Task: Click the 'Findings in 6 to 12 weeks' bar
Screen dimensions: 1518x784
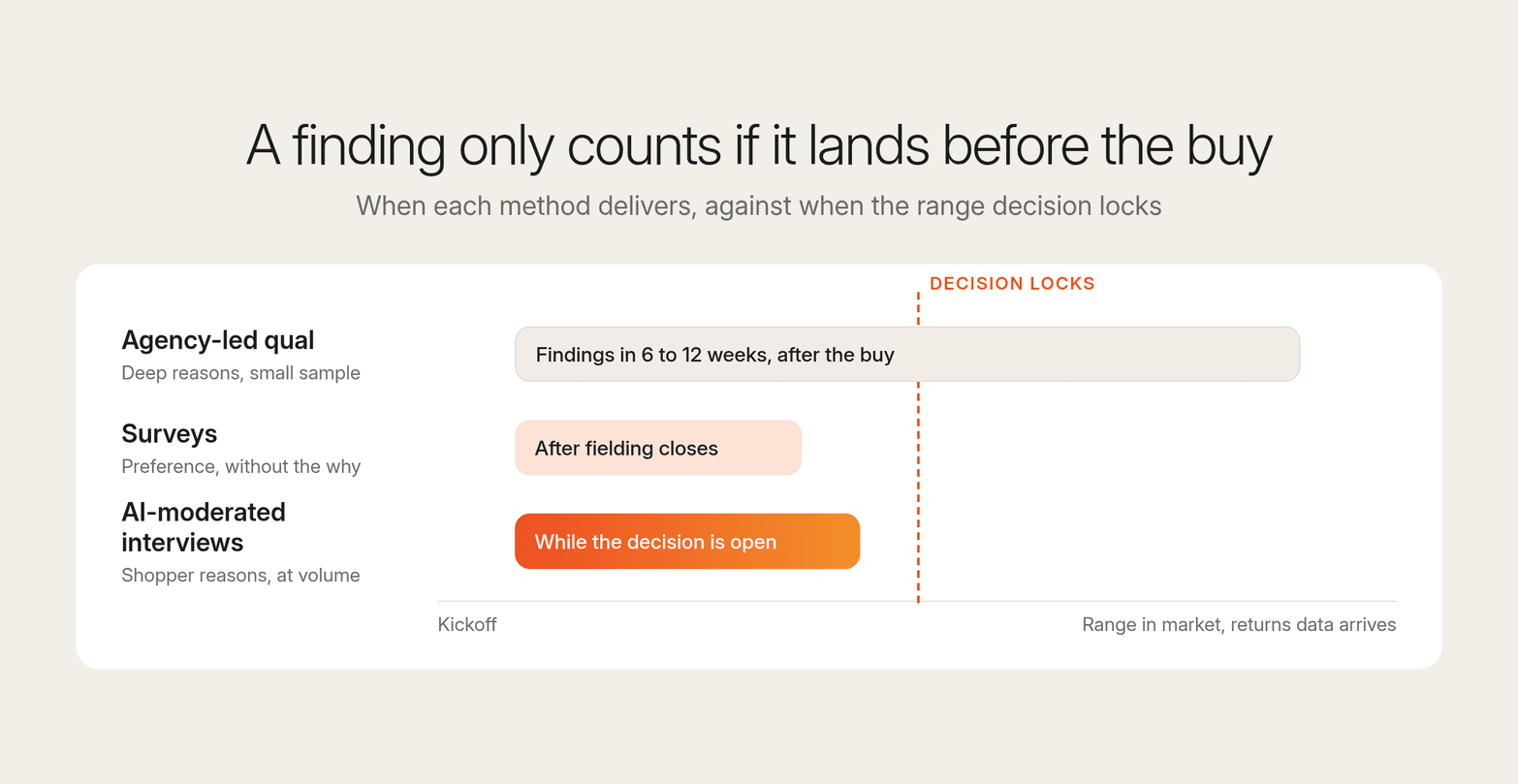Action: coord(907,354)
